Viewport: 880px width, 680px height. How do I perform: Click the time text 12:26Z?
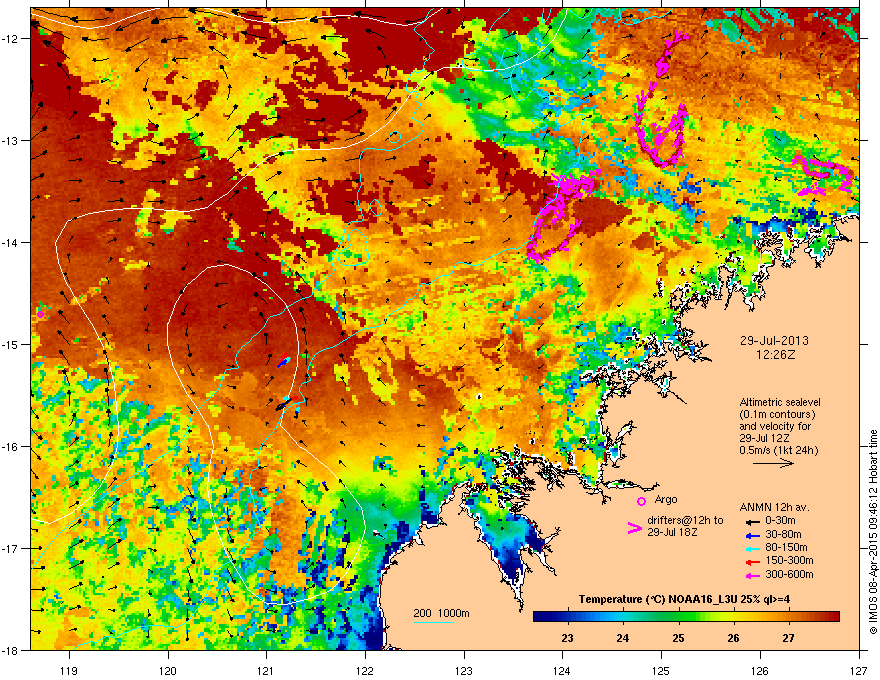(x=775, y=355)
